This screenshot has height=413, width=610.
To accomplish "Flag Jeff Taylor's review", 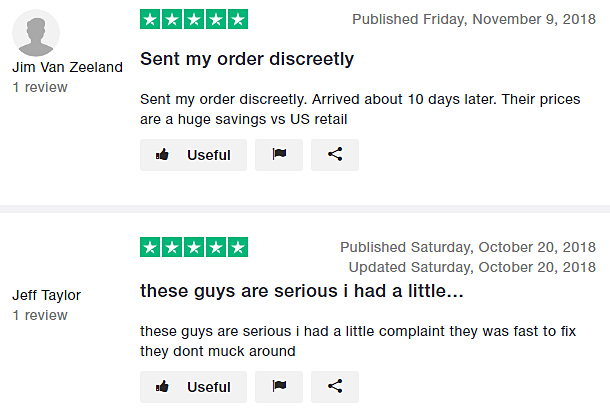I will tap(279, 387).
